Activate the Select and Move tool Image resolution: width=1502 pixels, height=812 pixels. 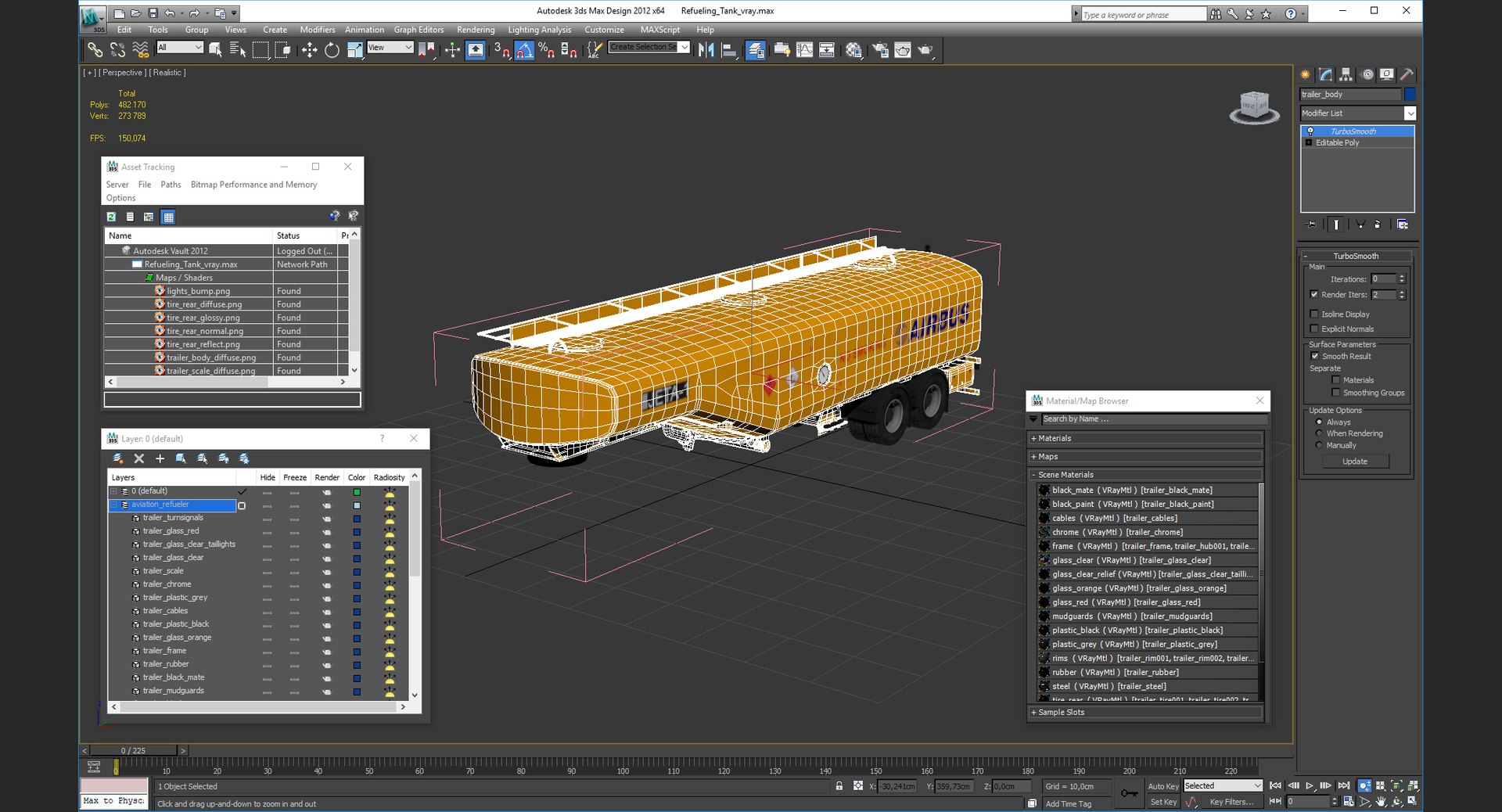[309, 50]
